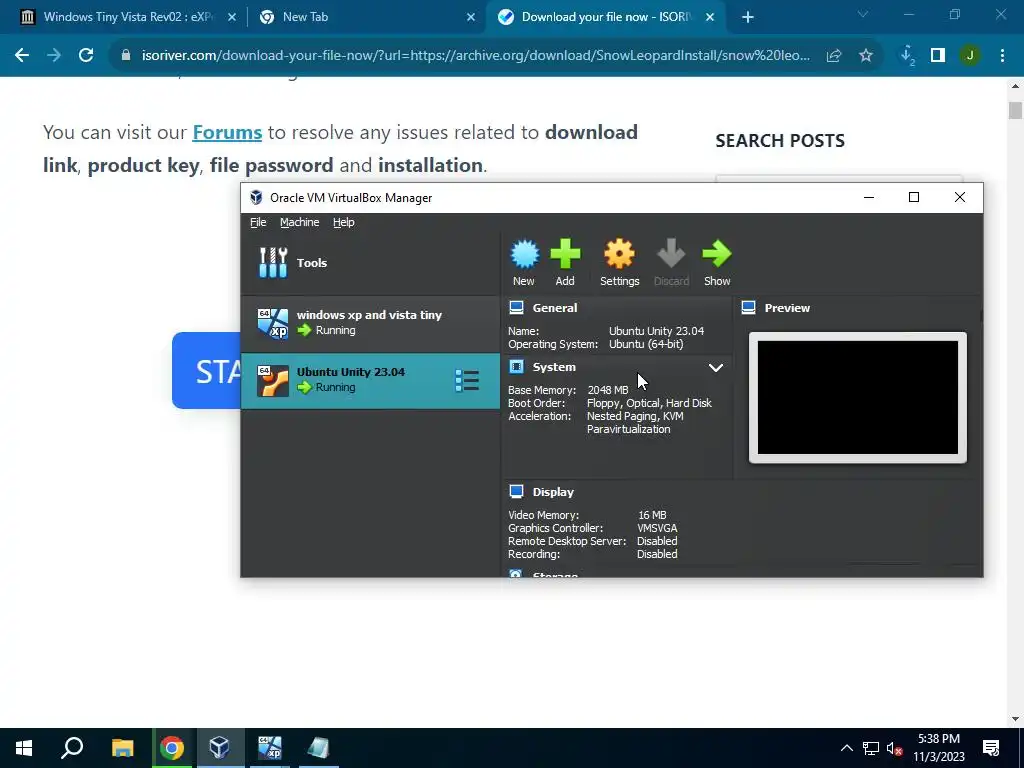Viewport: 1024px width, 768px height.
Task: Click the blue START download button
Action: click(206, 370)
